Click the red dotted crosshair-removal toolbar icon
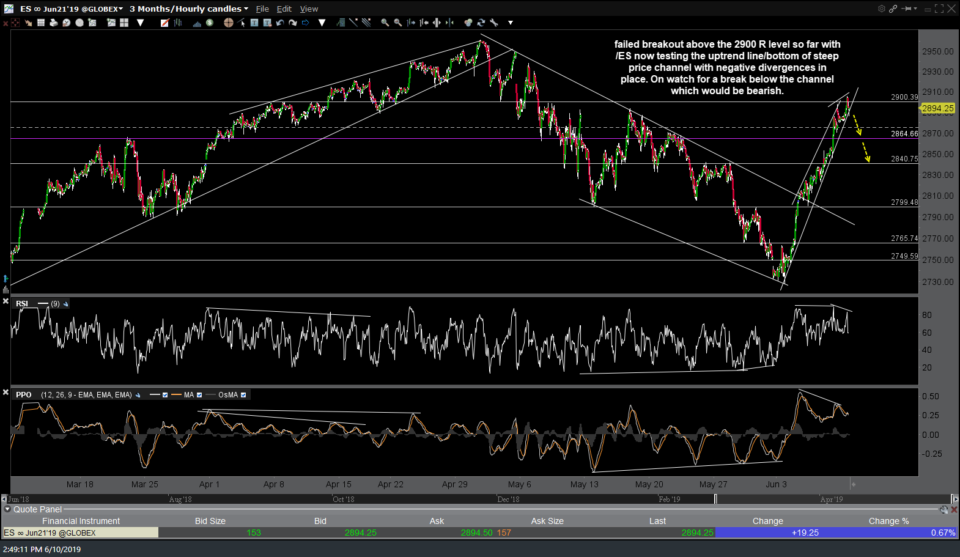 (x=15, y=23)
